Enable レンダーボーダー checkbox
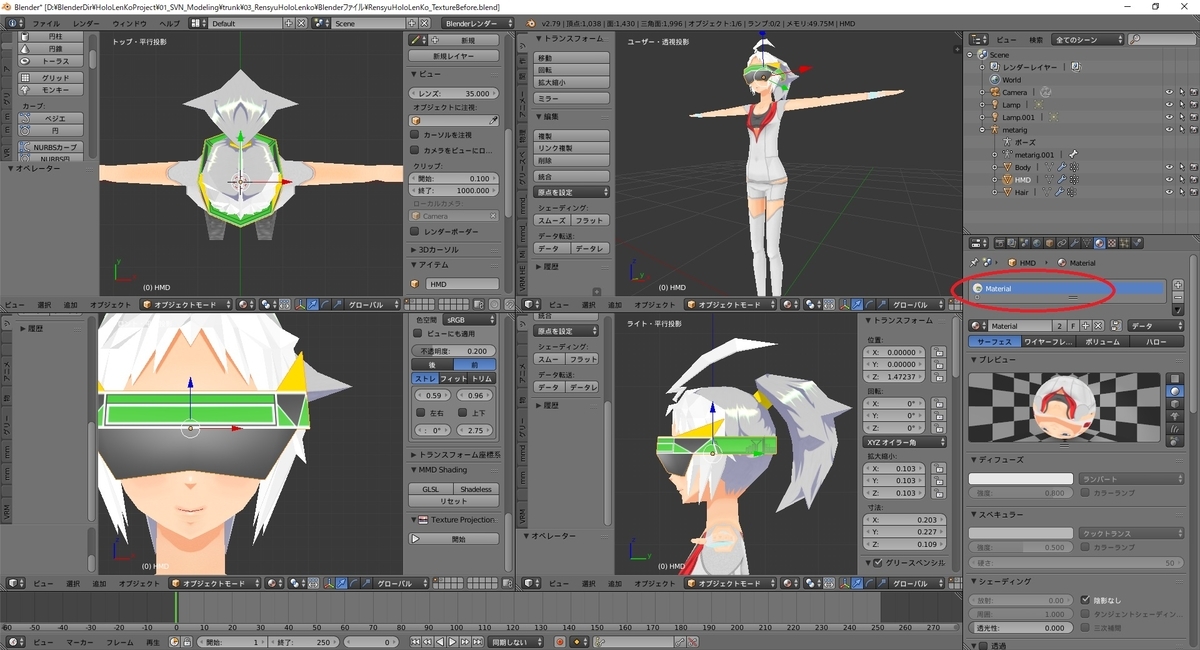The image size is (1200, 650). (415, 231)
